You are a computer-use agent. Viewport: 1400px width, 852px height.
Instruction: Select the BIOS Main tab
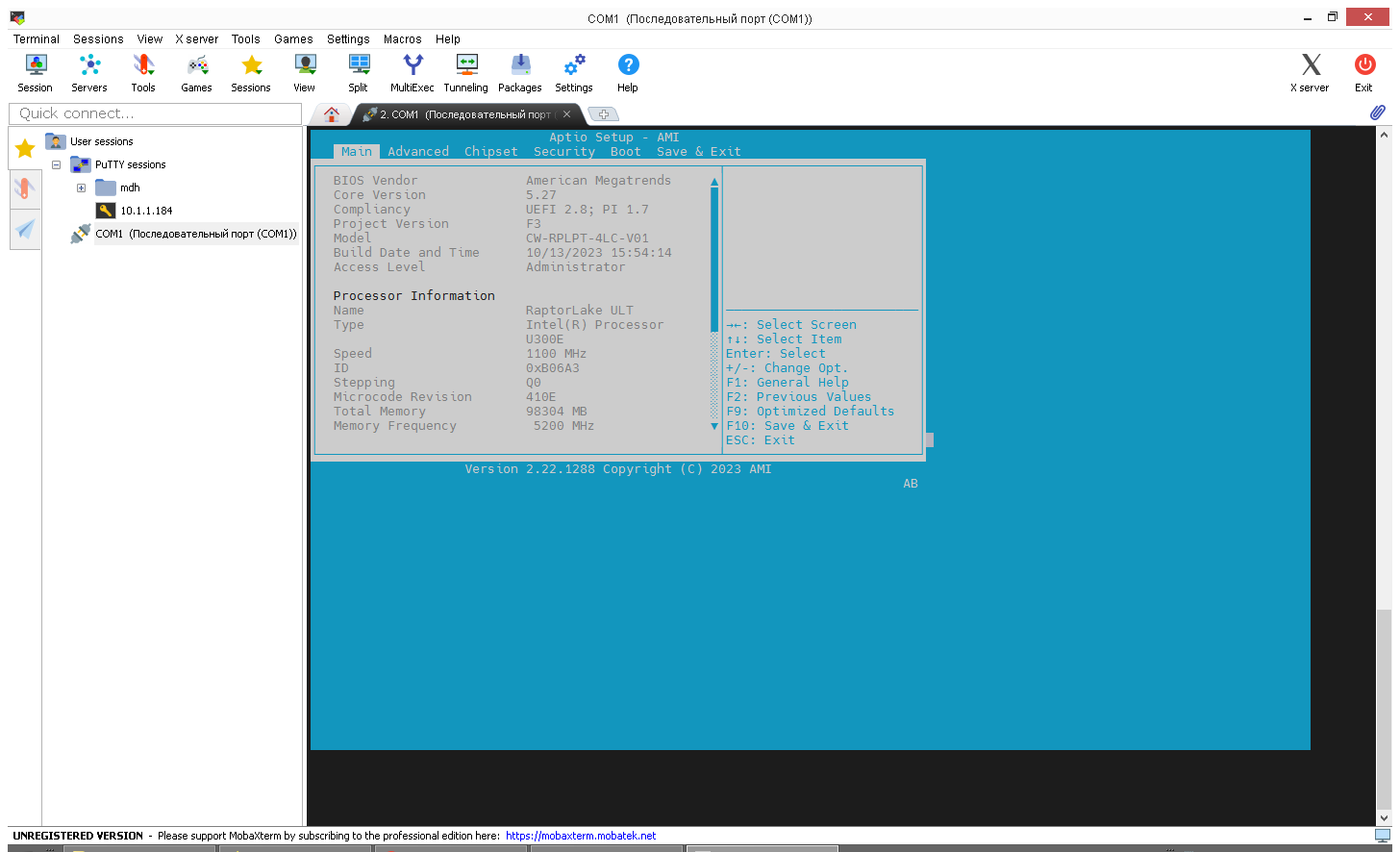[357, 152]
